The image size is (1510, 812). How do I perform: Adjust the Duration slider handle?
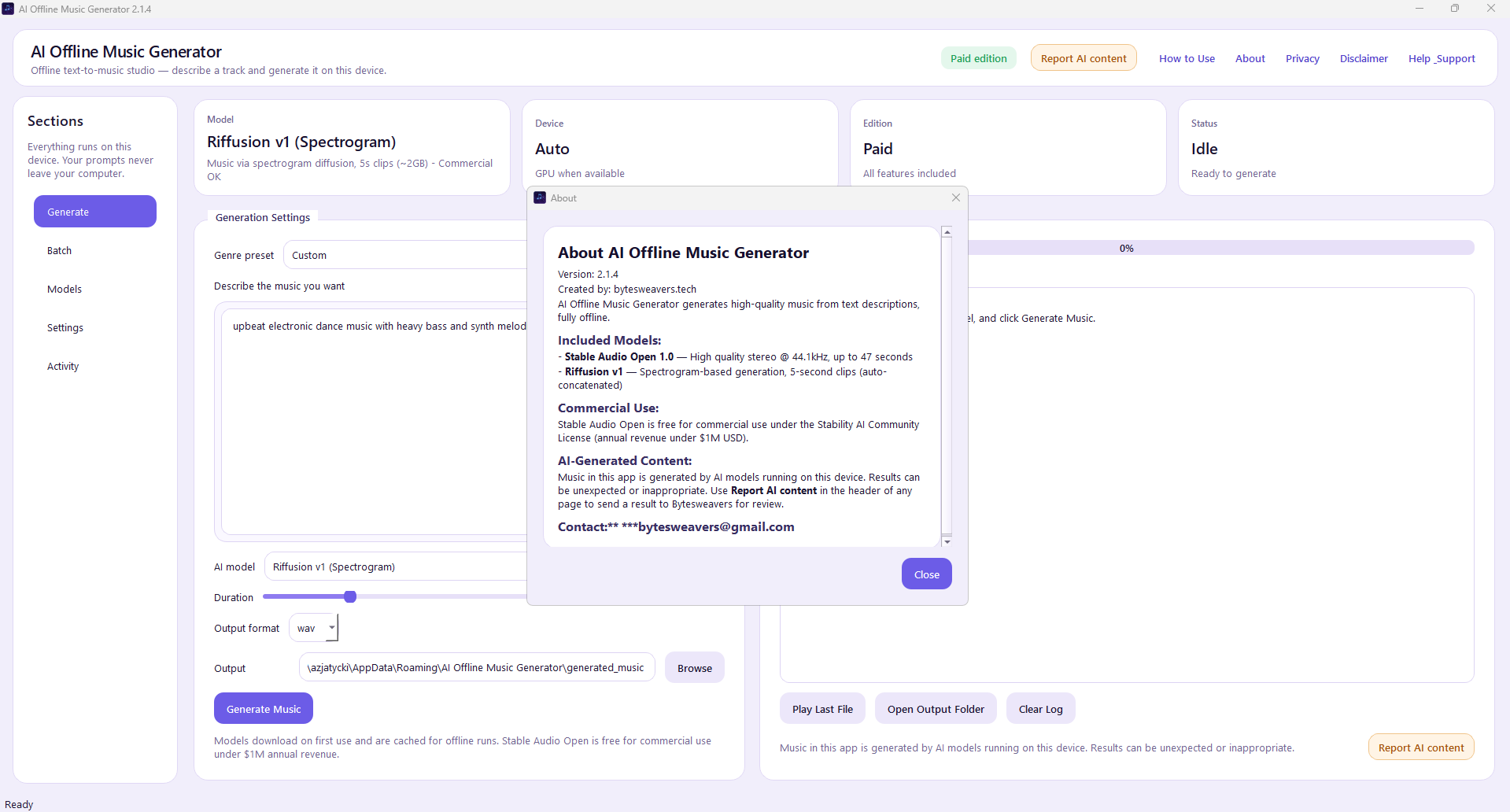click(x=350, y=596)
